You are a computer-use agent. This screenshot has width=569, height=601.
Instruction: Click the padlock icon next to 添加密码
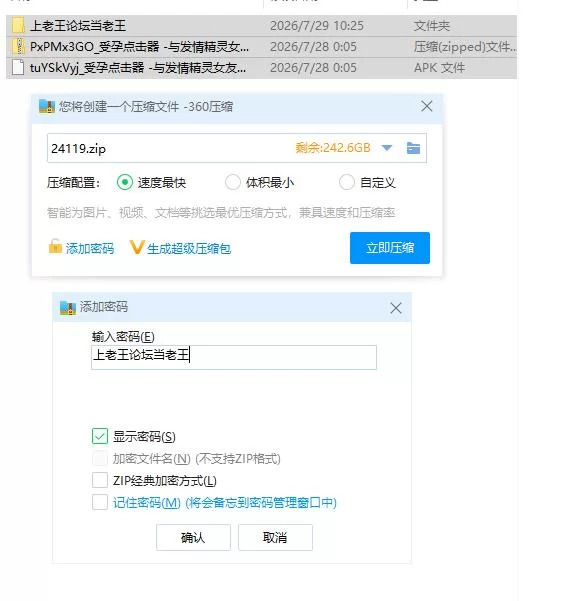coord(55,246)
